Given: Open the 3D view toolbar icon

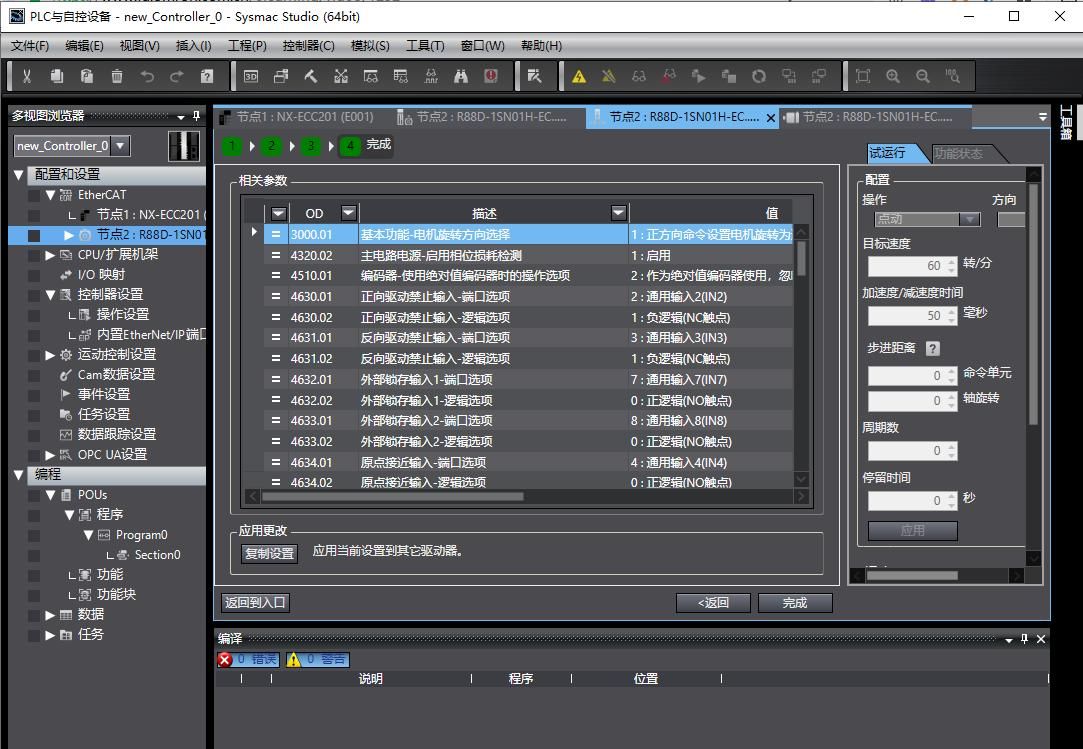Looking at the screenshot, I should point(251,76).
